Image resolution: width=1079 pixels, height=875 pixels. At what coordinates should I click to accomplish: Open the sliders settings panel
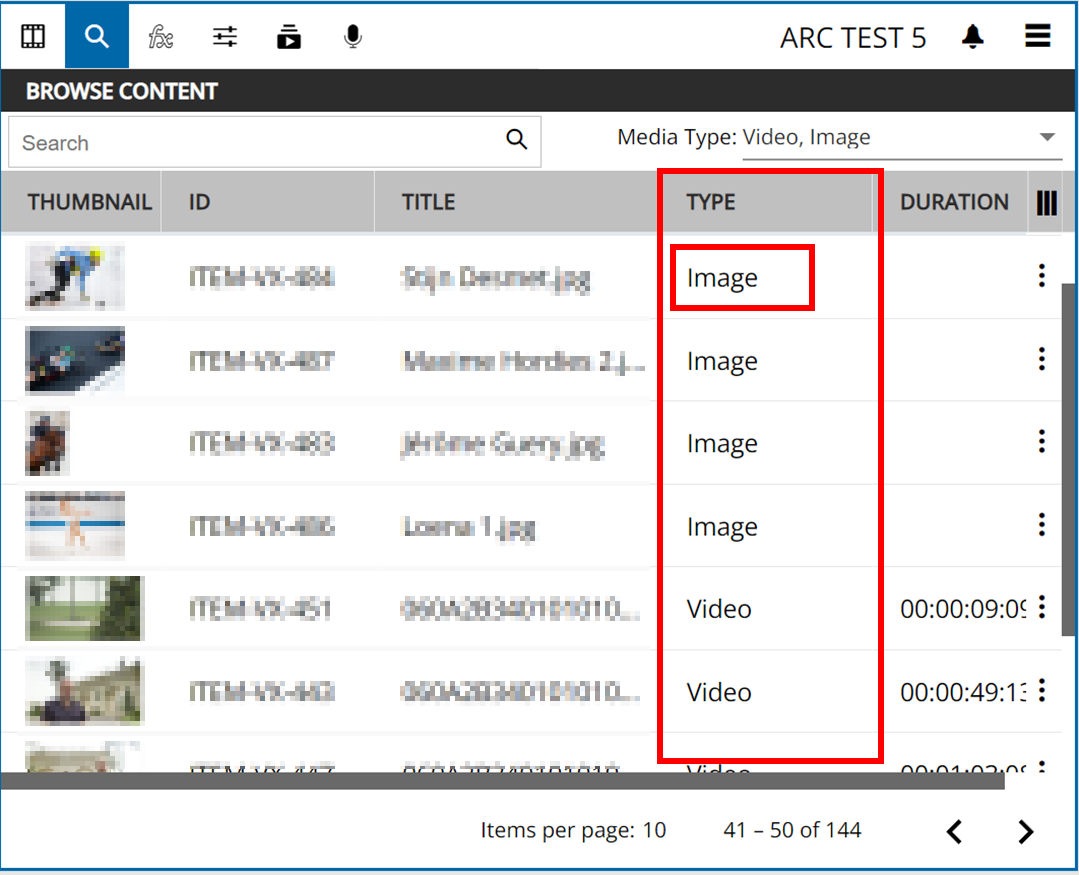(x=225, y=37)
